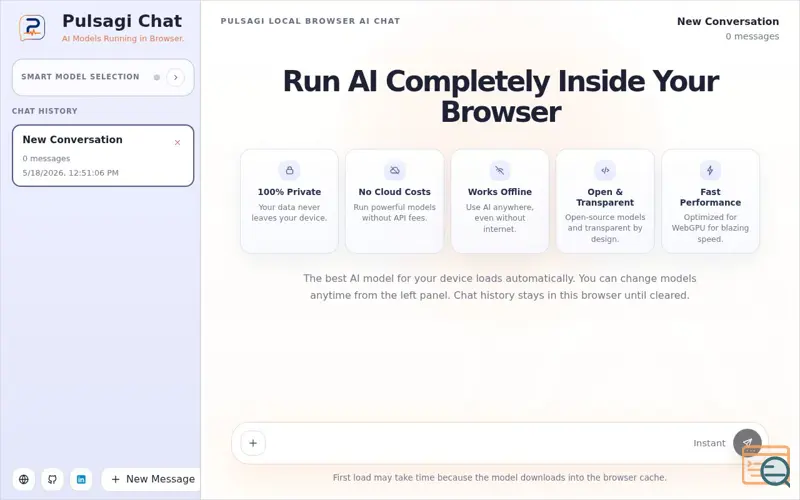The width and height of the screenshot is (800, 500).
Task: Click the lightning icon on Fast Performance
Action: 710,170
